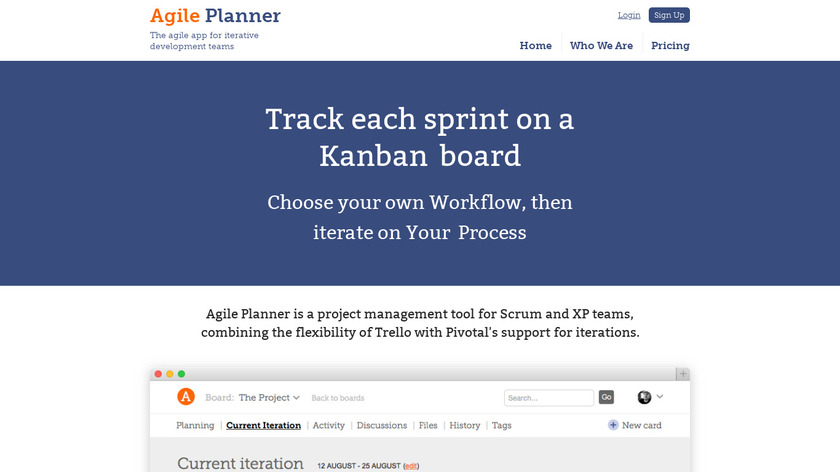Click the orange Agile Planner logo icon
The width and height of the screenshot is (840, 472).
[185, 397]
